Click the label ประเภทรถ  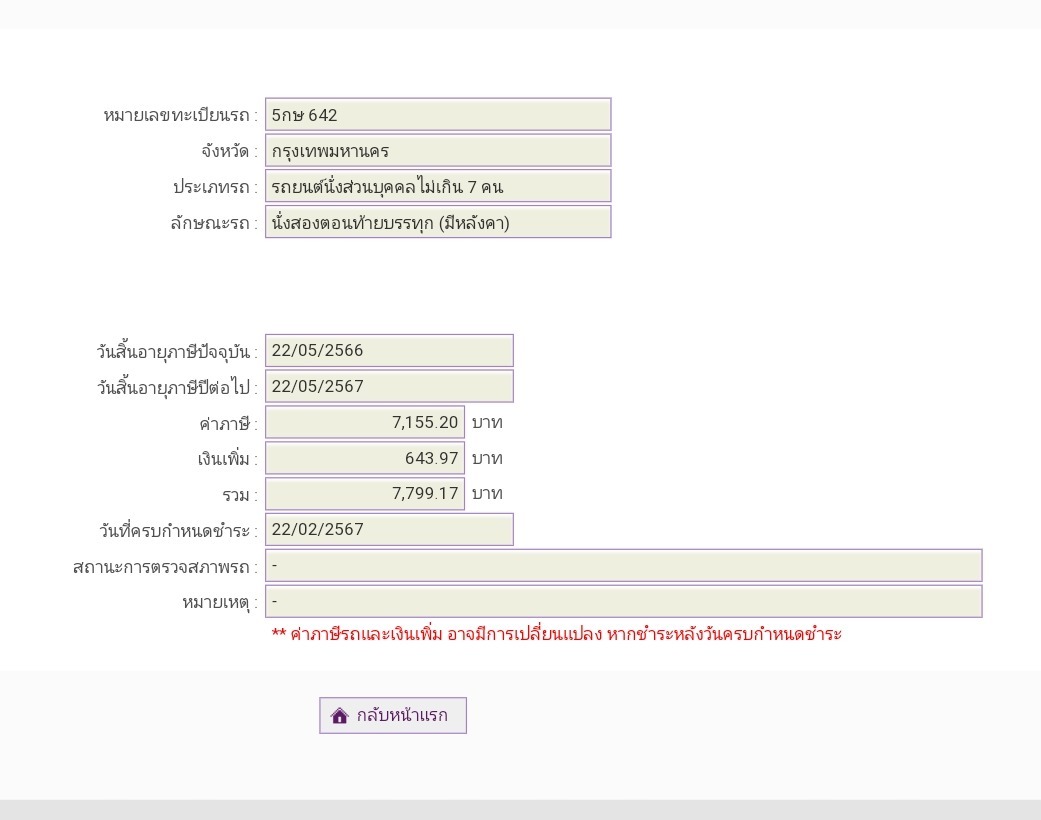pyautogui.click(x=215, y=187)
